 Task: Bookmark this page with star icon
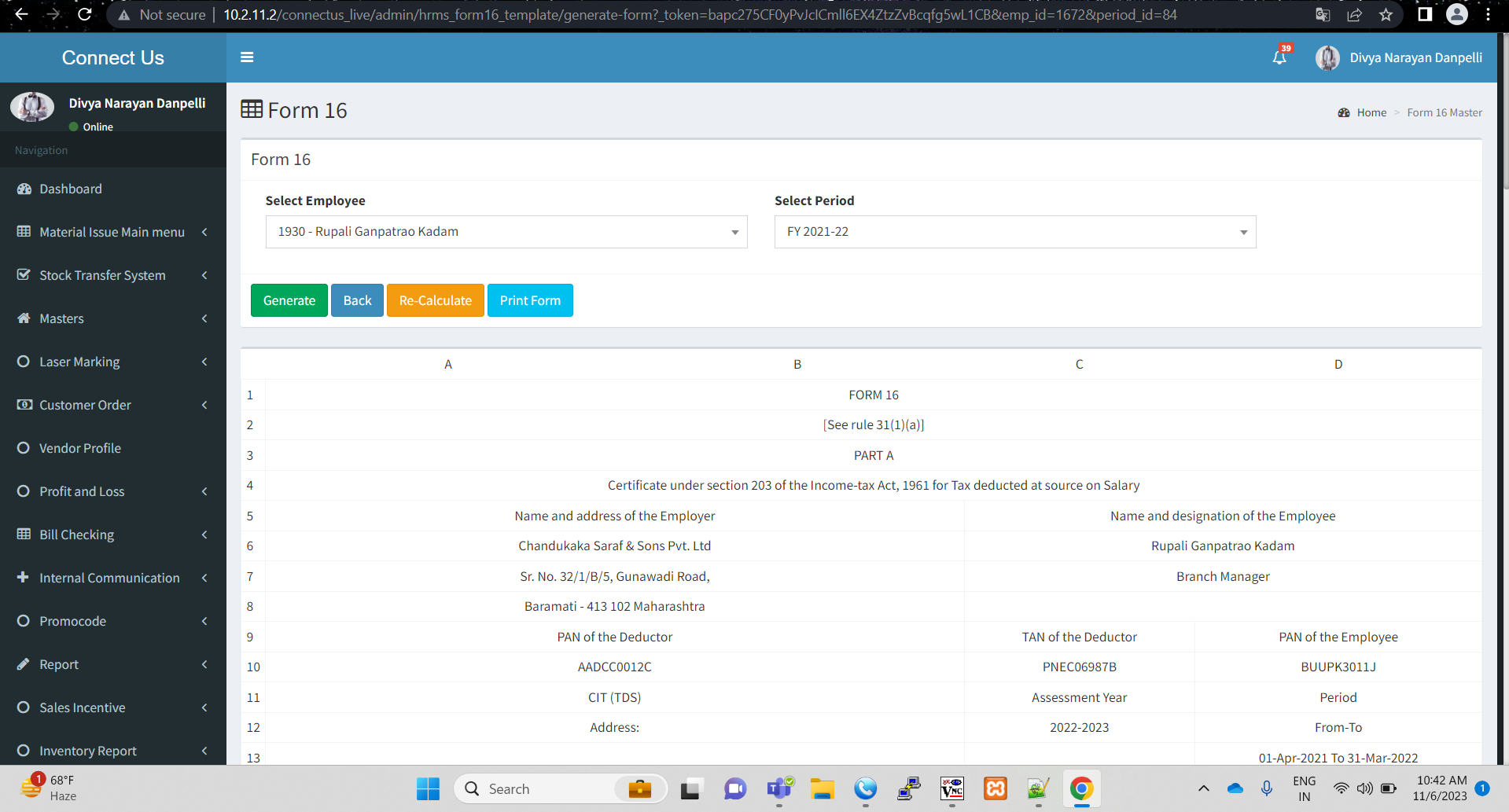click(1386, 15)
